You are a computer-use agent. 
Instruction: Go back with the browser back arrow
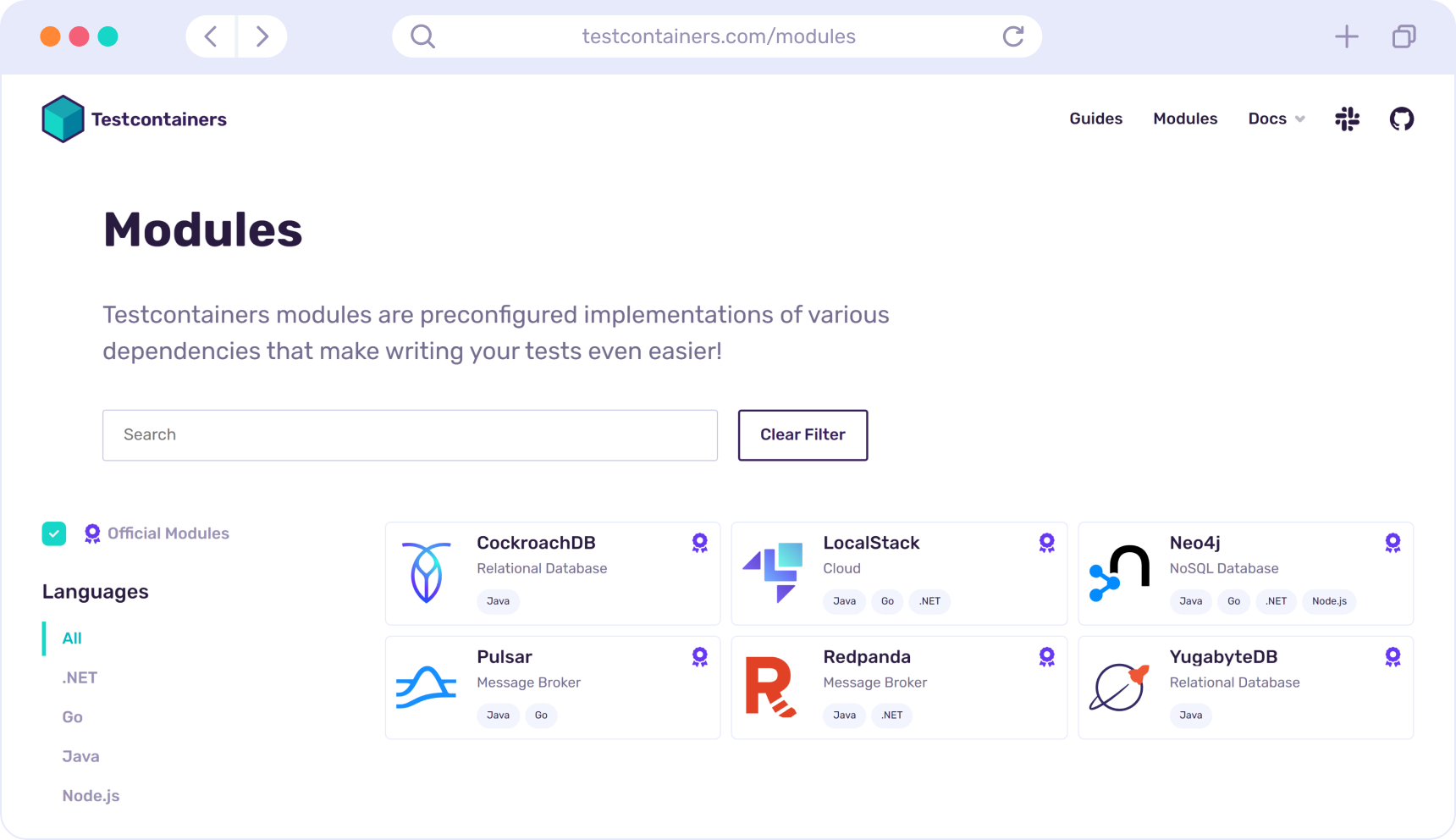[x=211, y=36]
